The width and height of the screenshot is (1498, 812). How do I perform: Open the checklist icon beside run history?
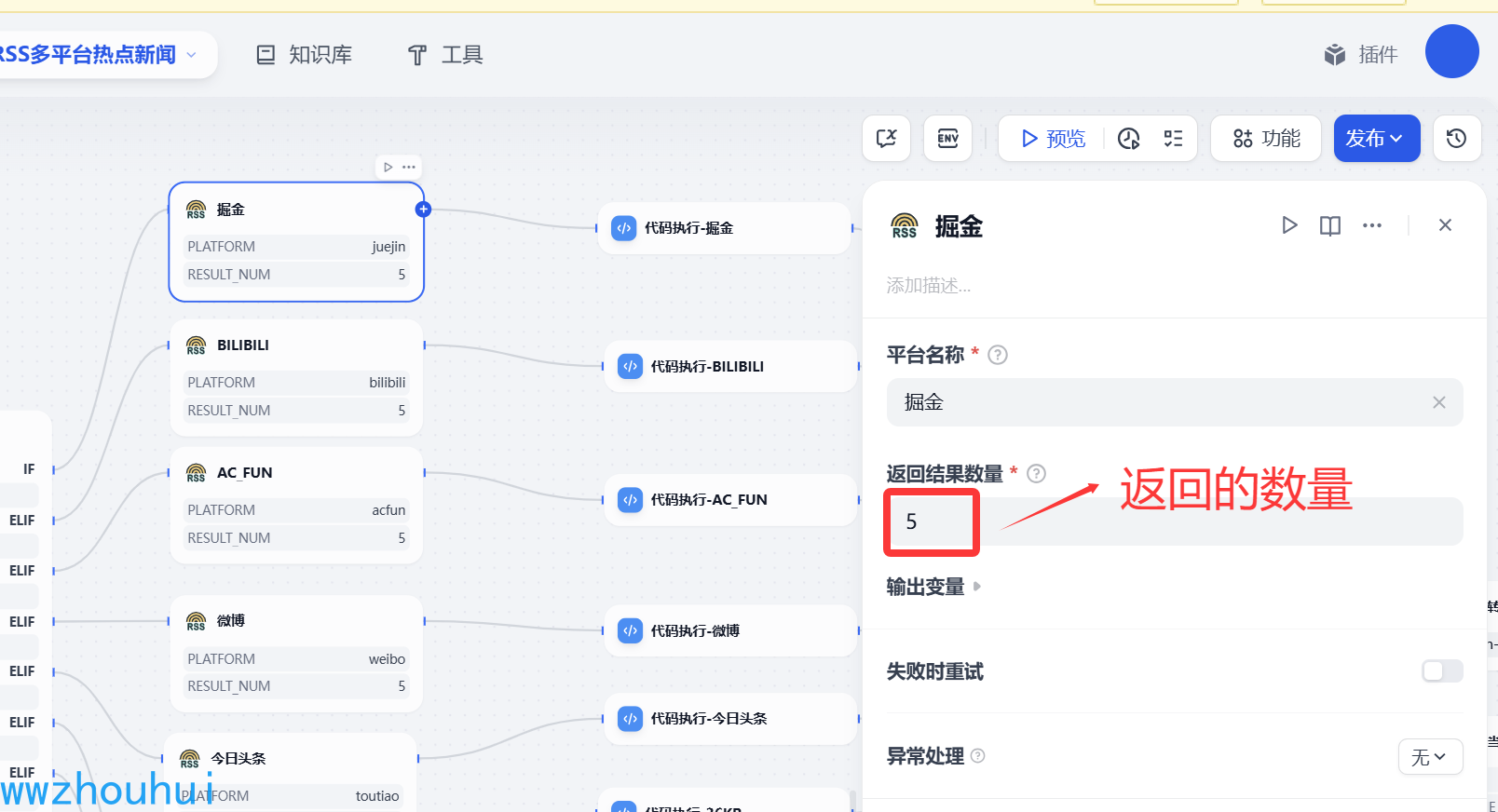(x=1173, y=139)
